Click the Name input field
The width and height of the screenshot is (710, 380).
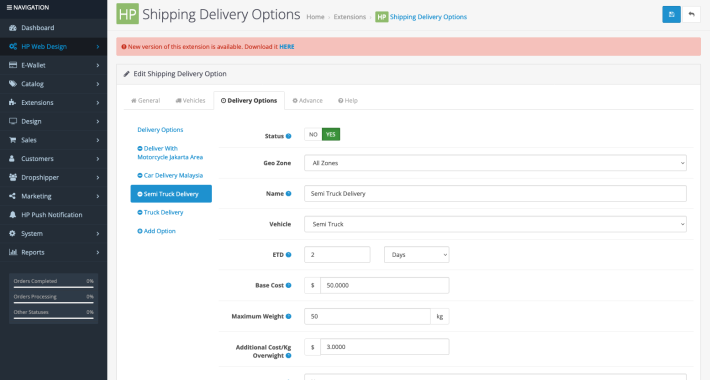tap(495, 193)
